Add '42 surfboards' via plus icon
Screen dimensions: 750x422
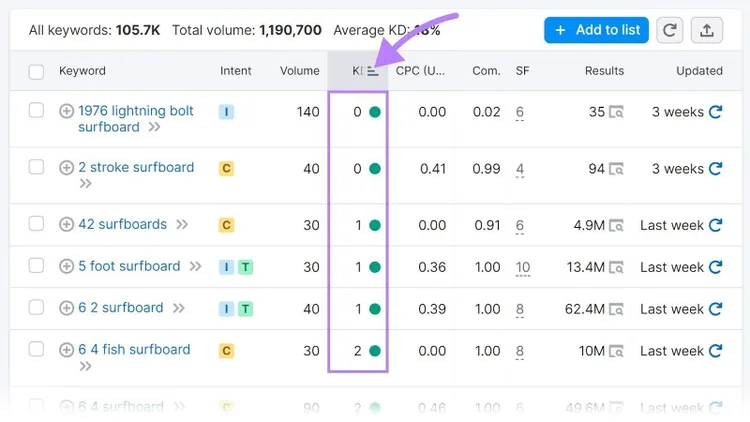[x=66, y=224]
